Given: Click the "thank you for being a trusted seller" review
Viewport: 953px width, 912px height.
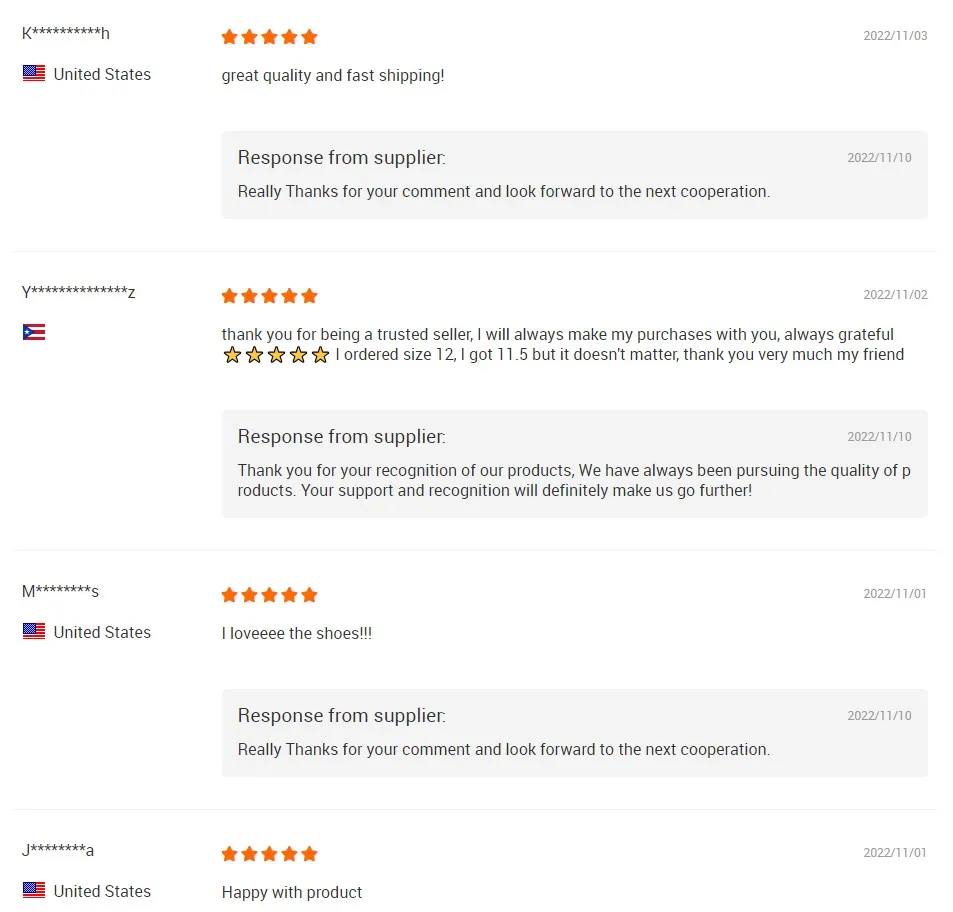Looking at the screenshot, I should [x=557, y=335].
